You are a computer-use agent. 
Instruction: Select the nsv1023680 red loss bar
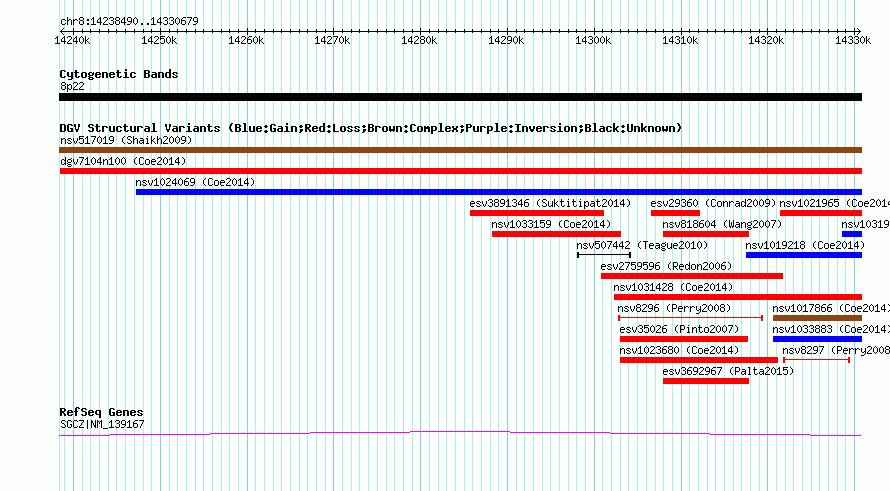(699, 360)
